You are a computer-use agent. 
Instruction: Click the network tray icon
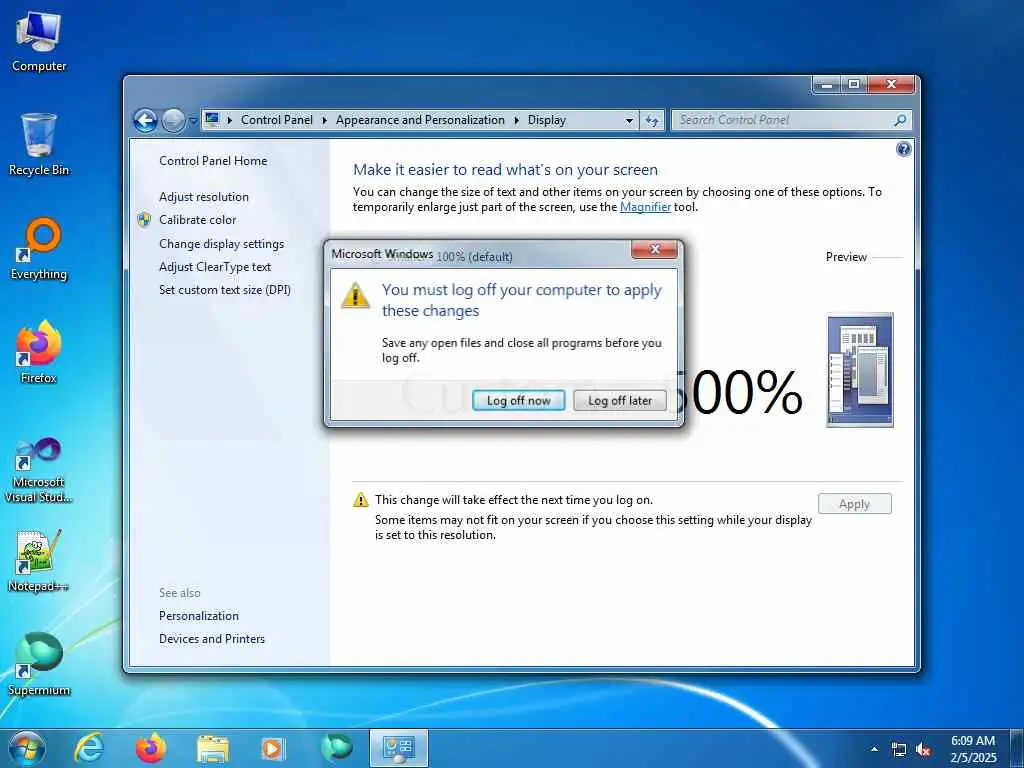(899, 750)
